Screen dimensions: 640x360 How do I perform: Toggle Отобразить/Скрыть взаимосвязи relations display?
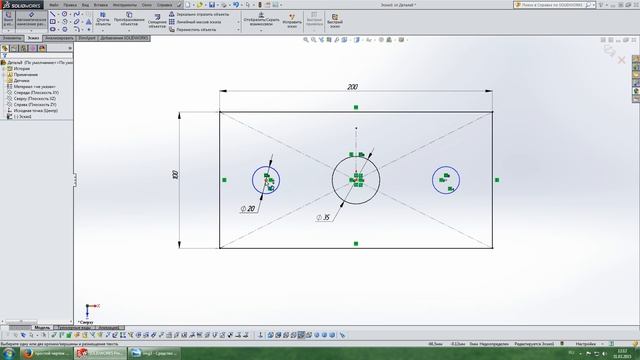261,20
